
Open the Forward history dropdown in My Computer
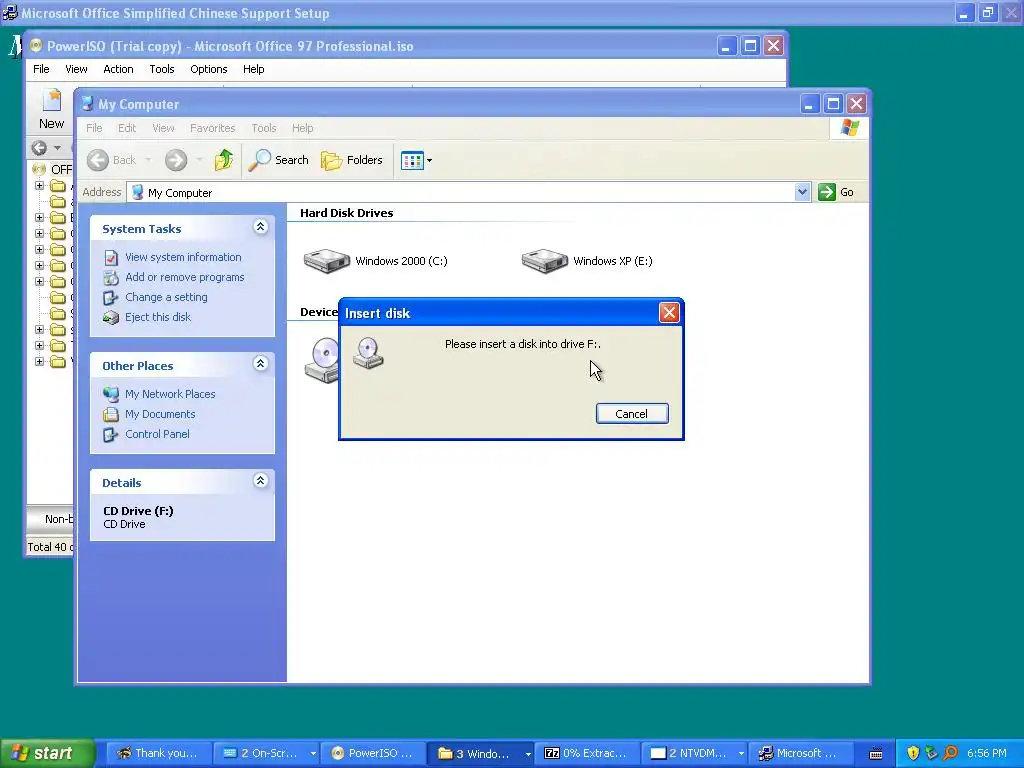199,160
